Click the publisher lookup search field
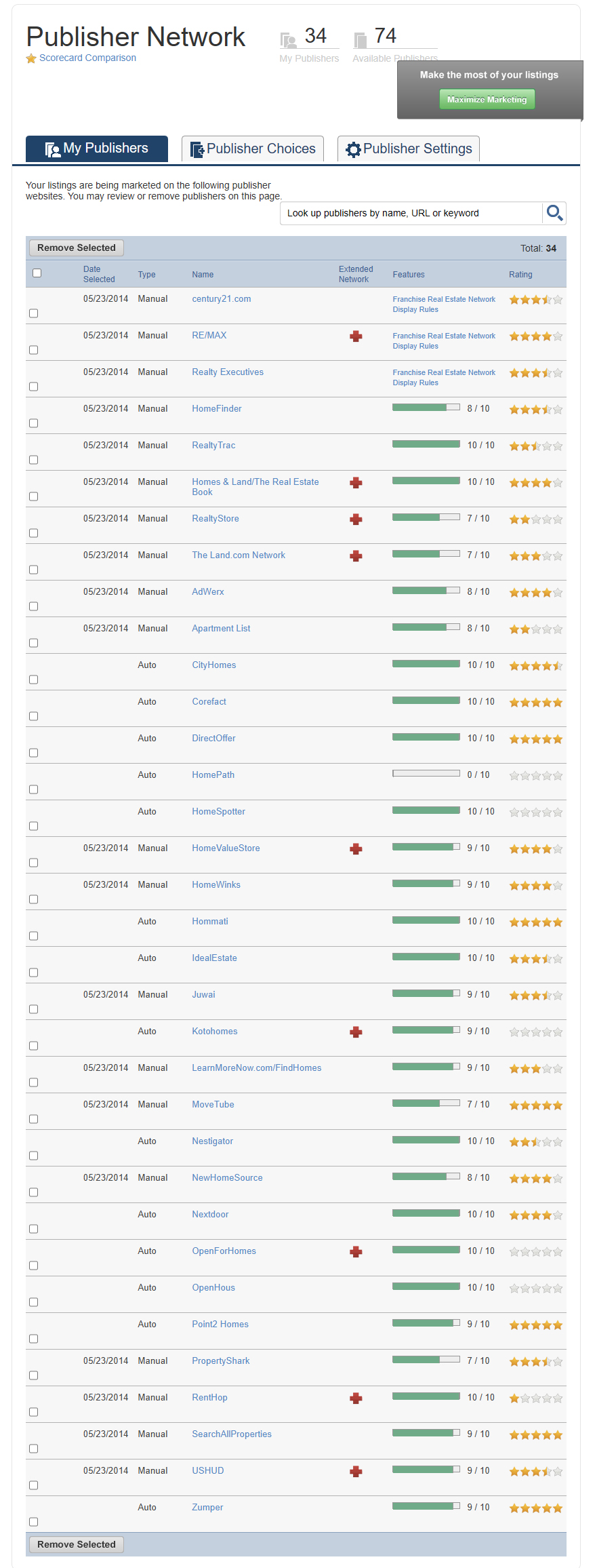The height and width of the screenshot is (1568, 595). coord(411,213)
